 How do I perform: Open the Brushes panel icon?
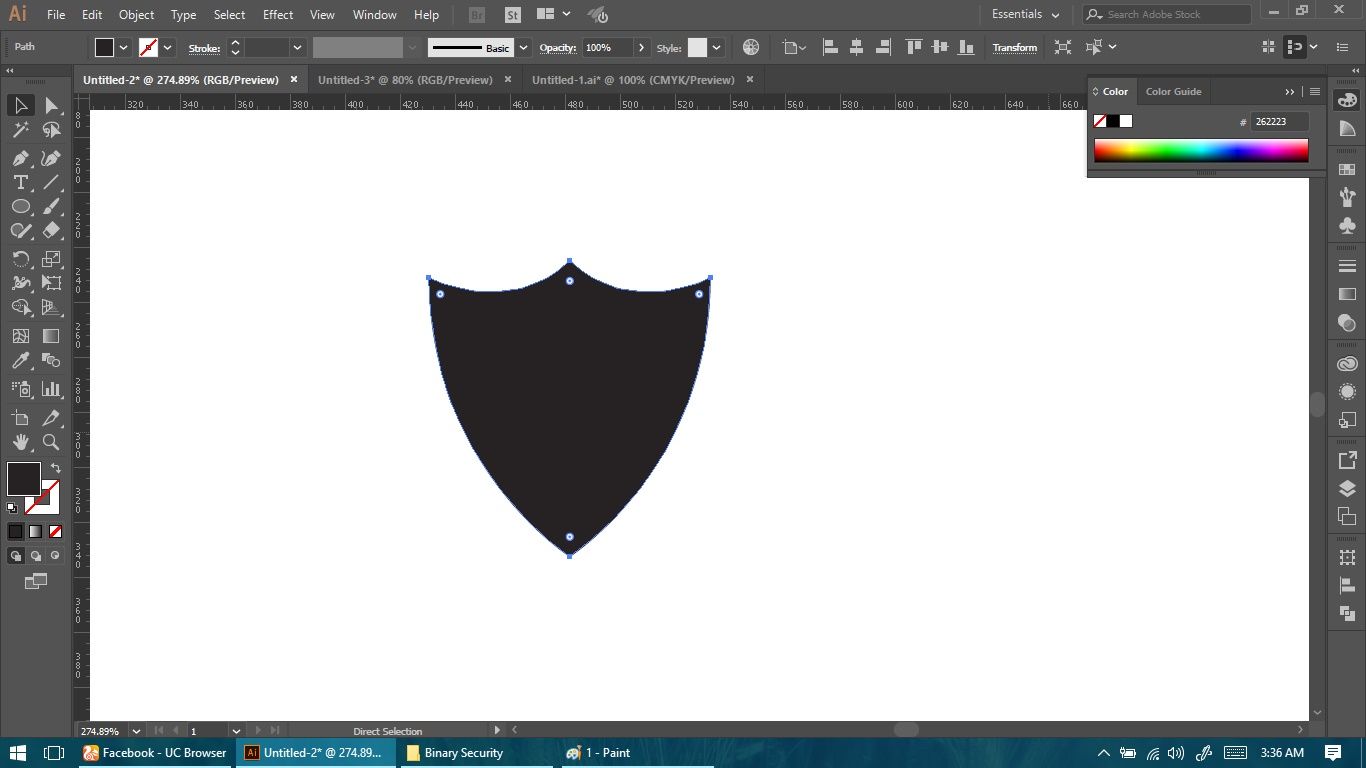tap(1347, 198)
